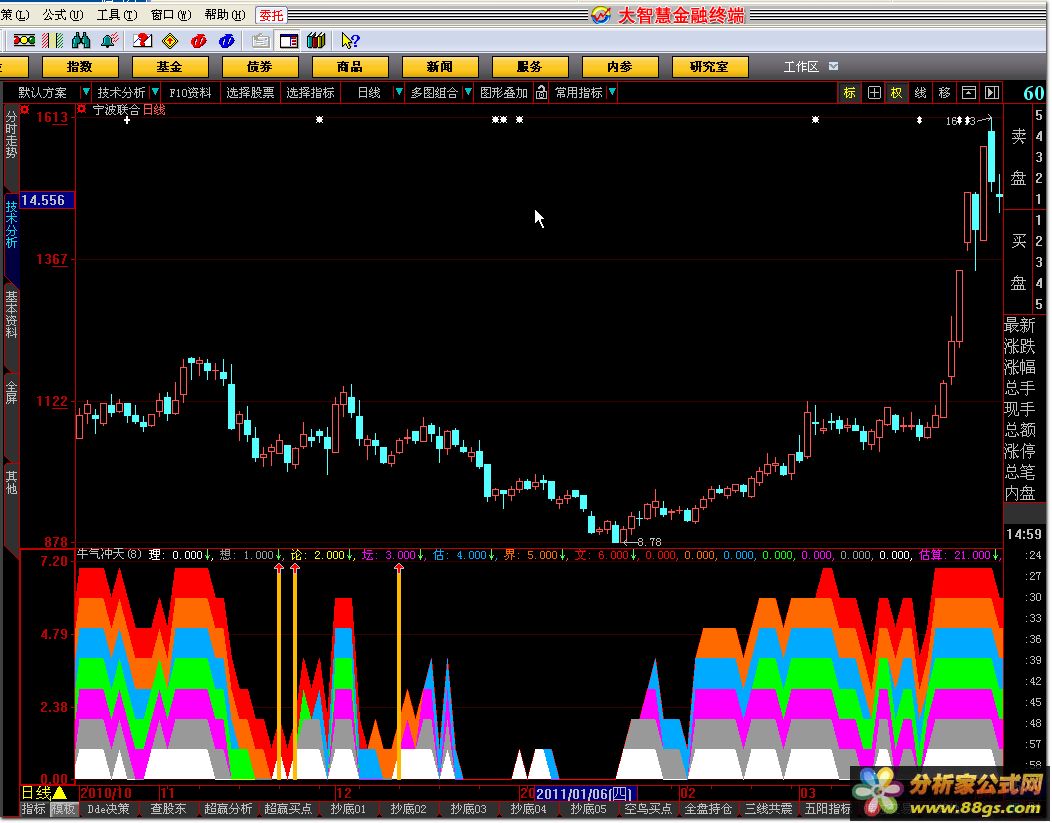
Task: Select the 全盘持仓 bottom tab
Action: [708, 809]
